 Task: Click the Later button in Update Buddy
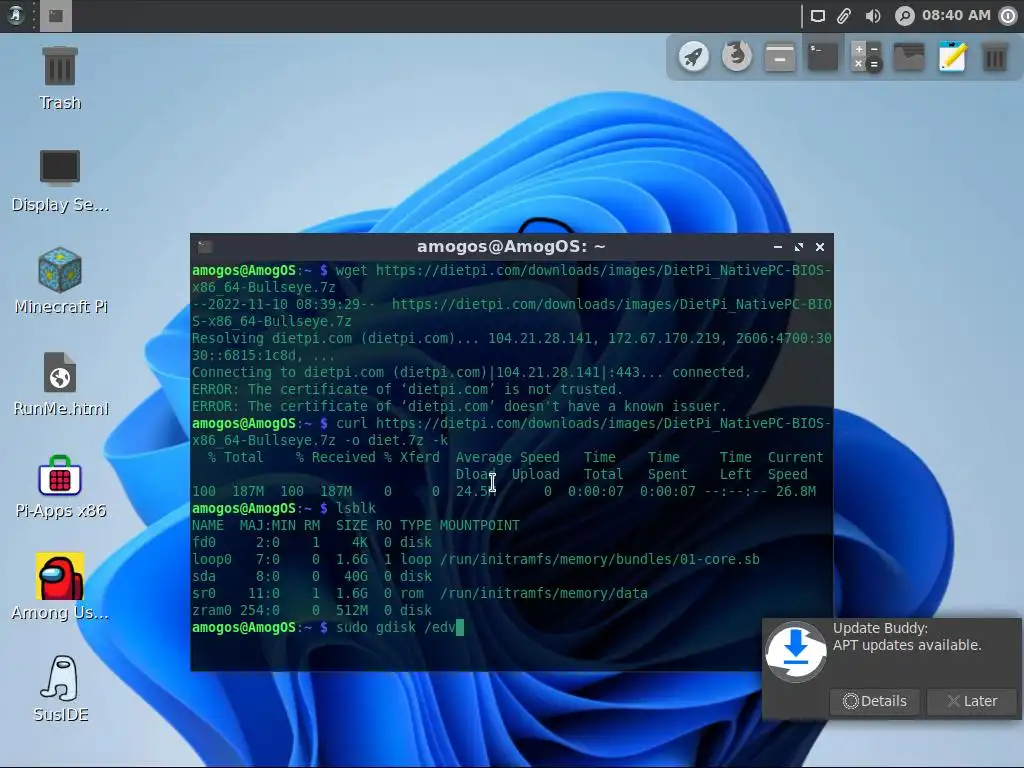tap(972, 701)
